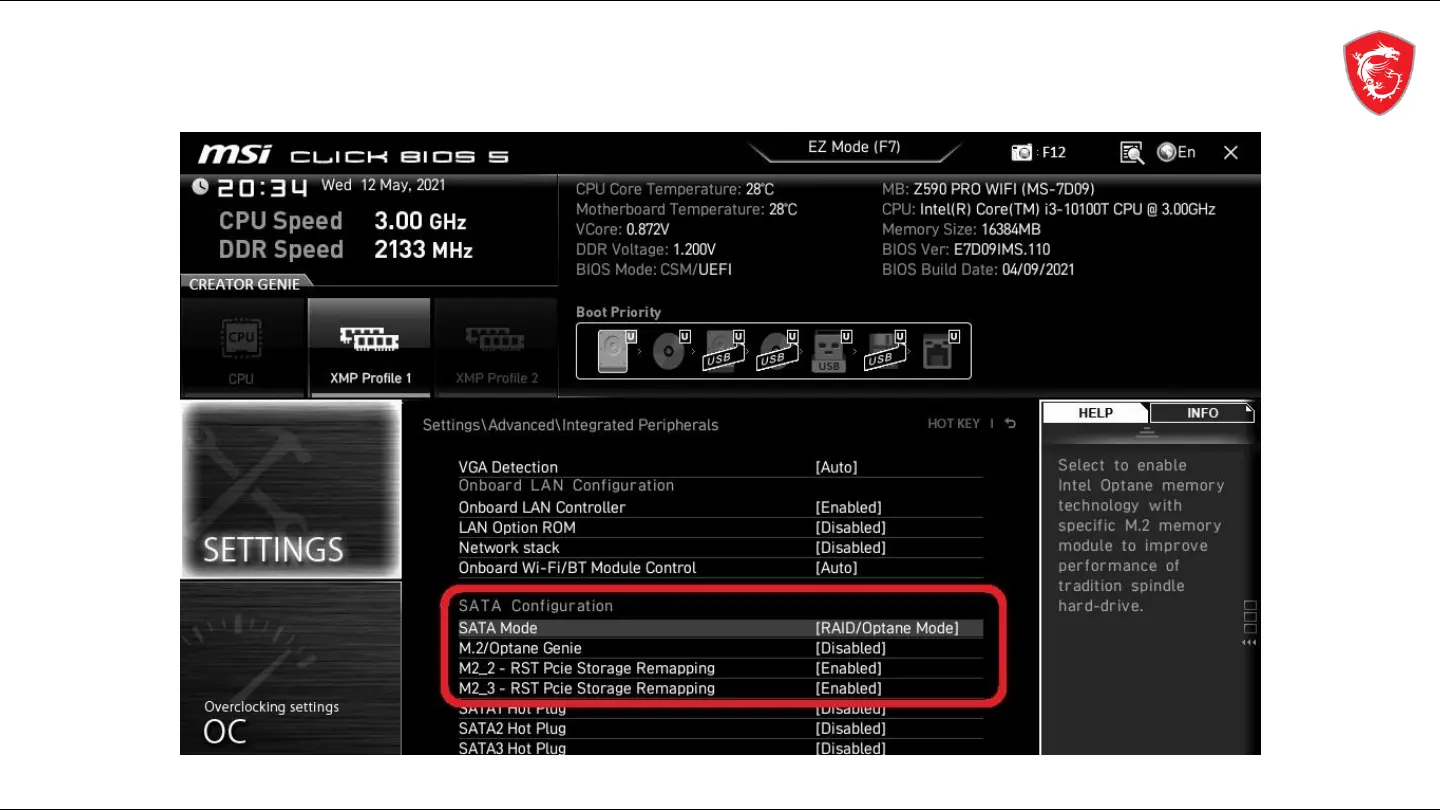The width and height of the screenshot is (1440, 810).
Task: Click the date Wed 12 May, 2021
Action: click(383, 185)
